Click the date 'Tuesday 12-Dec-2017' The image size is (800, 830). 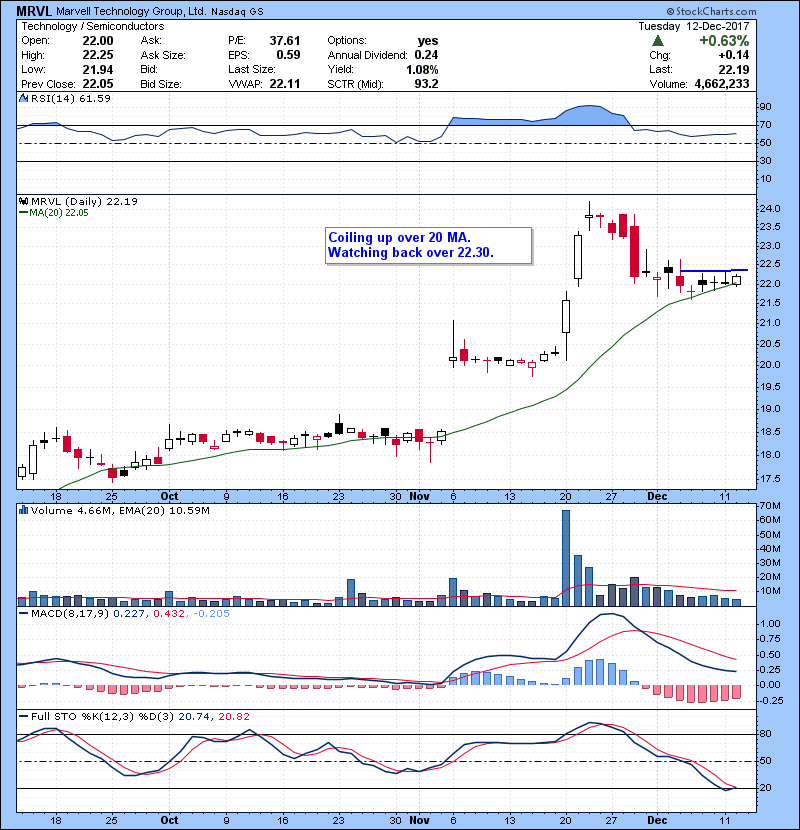[694, 26]
